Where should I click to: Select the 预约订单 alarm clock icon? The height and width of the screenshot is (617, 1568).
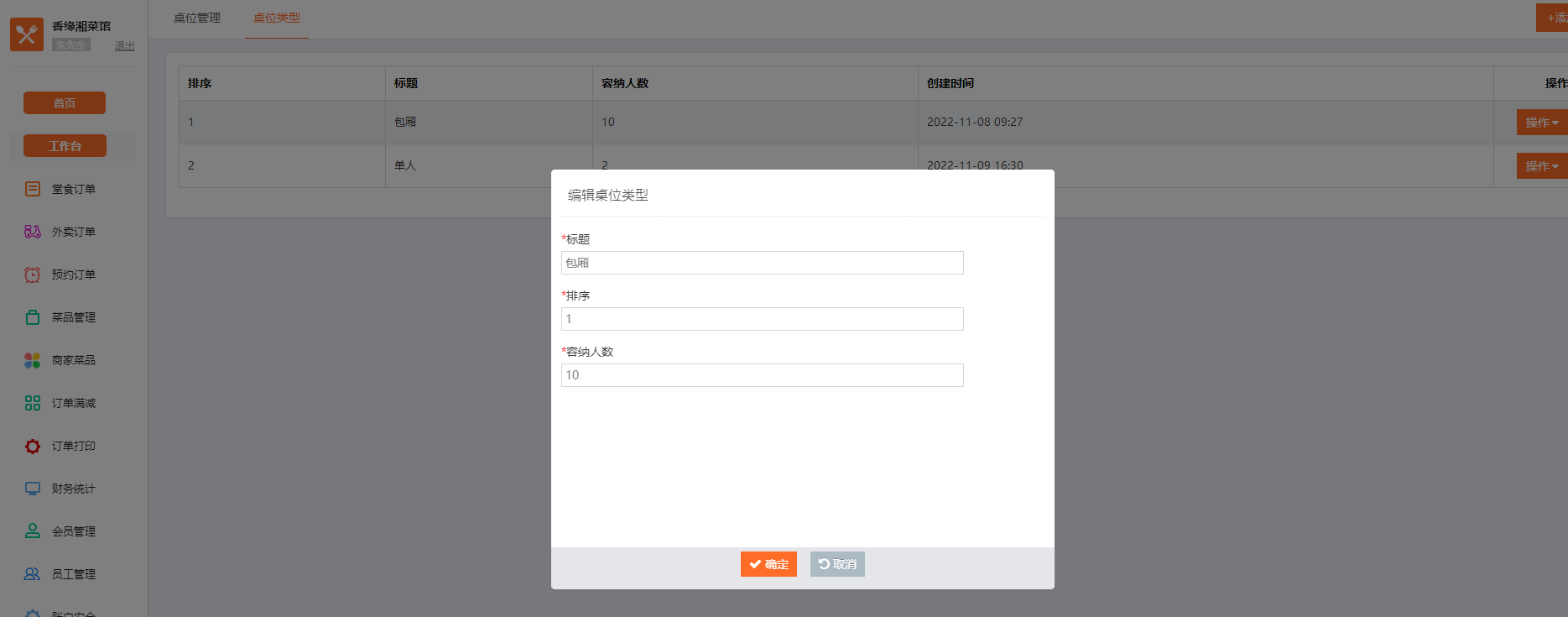33,275
